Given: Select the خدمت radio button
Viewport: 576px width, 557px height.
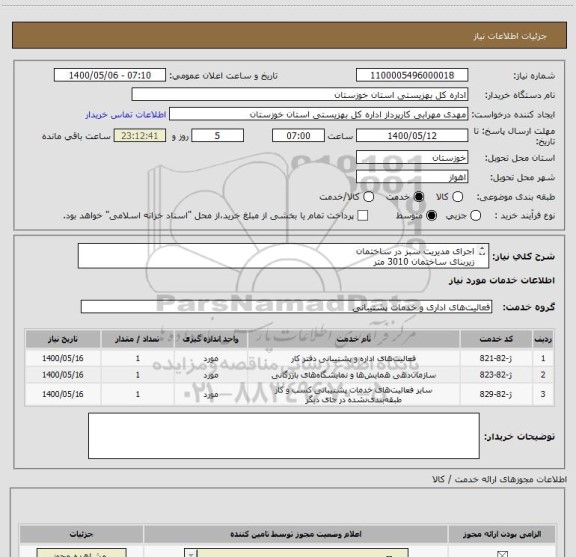Looking at the screenshot, I should point(419,197).
